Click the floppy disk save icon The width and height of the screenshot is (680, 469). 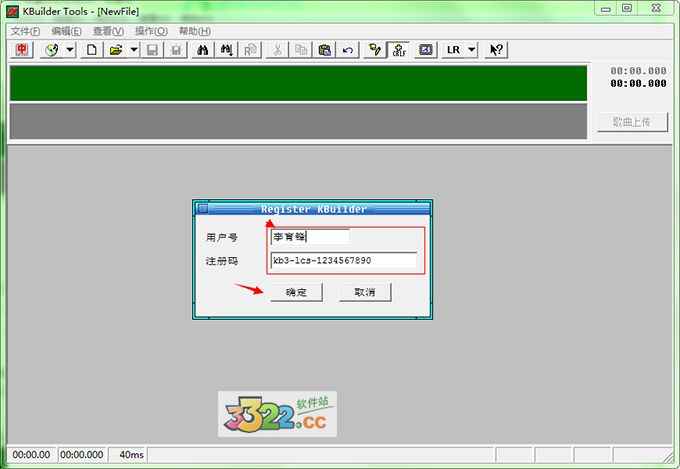click(152, 50)
